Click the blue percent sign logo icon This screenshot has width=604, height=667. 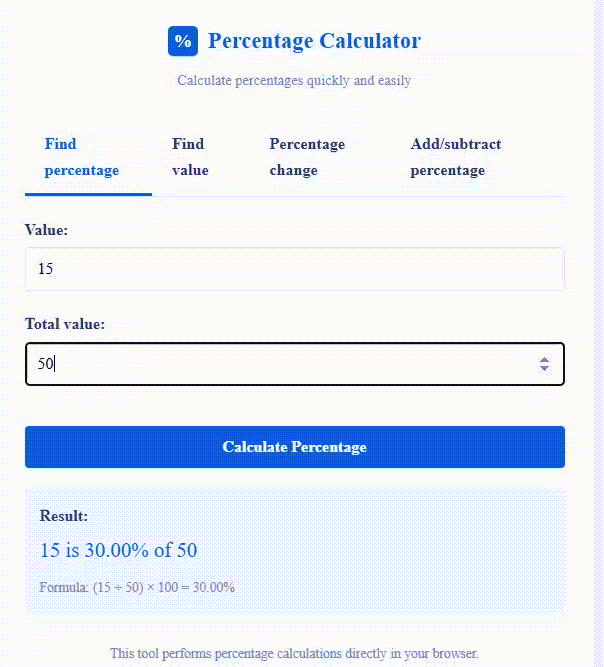(183, 41)
